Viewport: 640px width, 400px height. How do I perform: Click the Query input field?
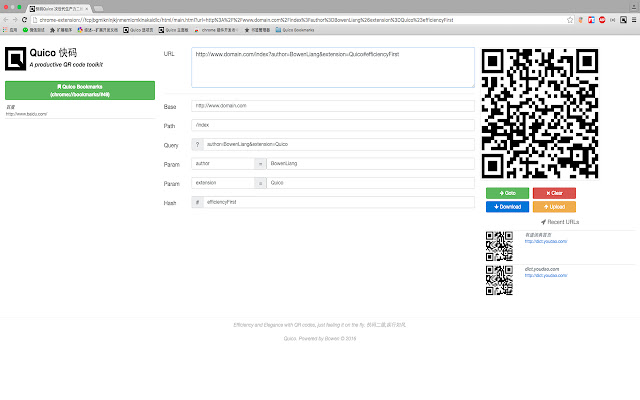click(x=339, y=144)
